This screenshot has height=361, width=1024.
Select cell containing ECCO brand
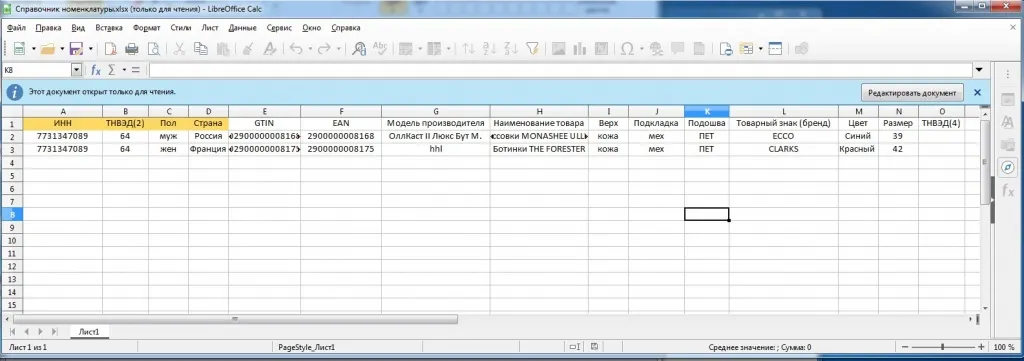tap(784, 136)
